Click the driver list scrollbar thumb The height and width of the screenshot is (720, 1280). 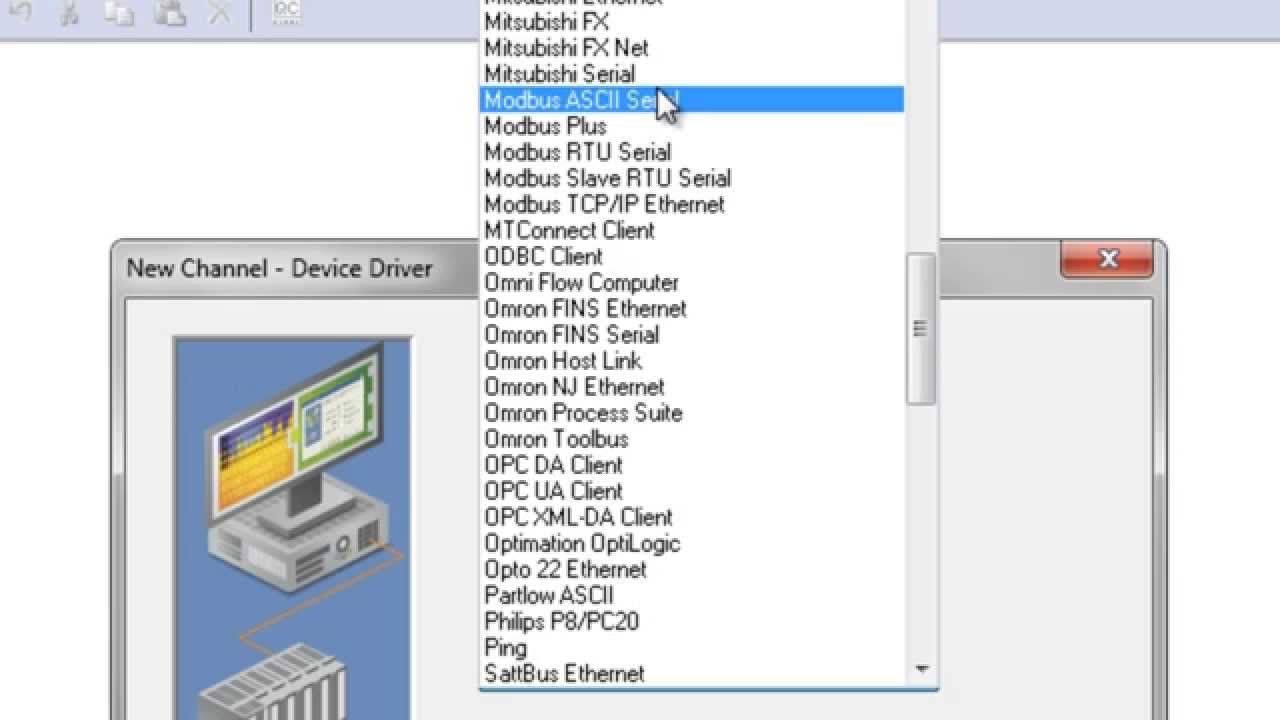tap(921, 328)
